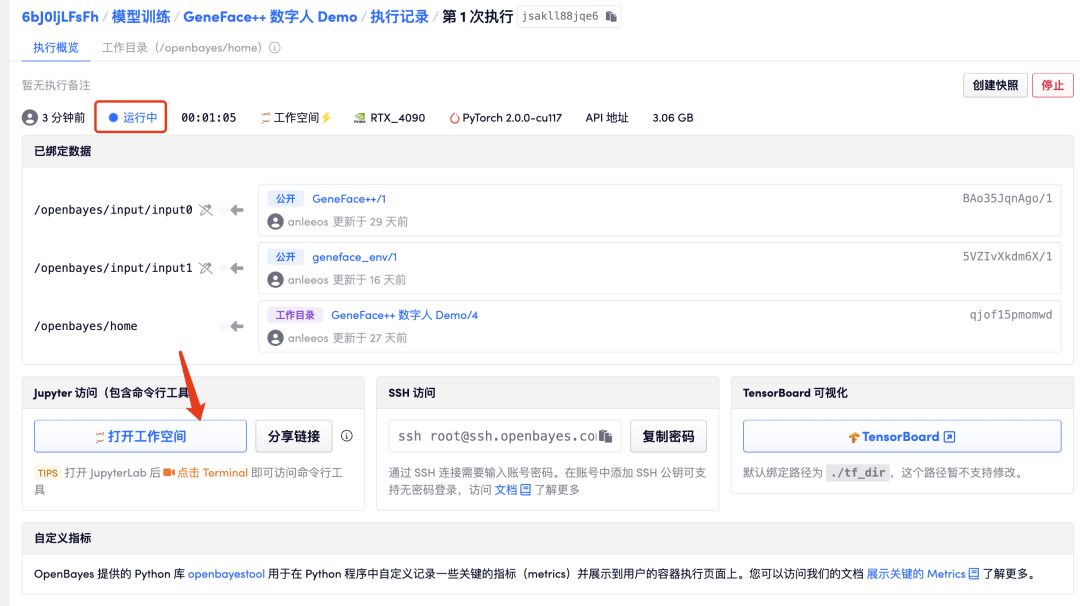Click the 已绑定数据 section header
1080x606 pixels.
(63, 151)
